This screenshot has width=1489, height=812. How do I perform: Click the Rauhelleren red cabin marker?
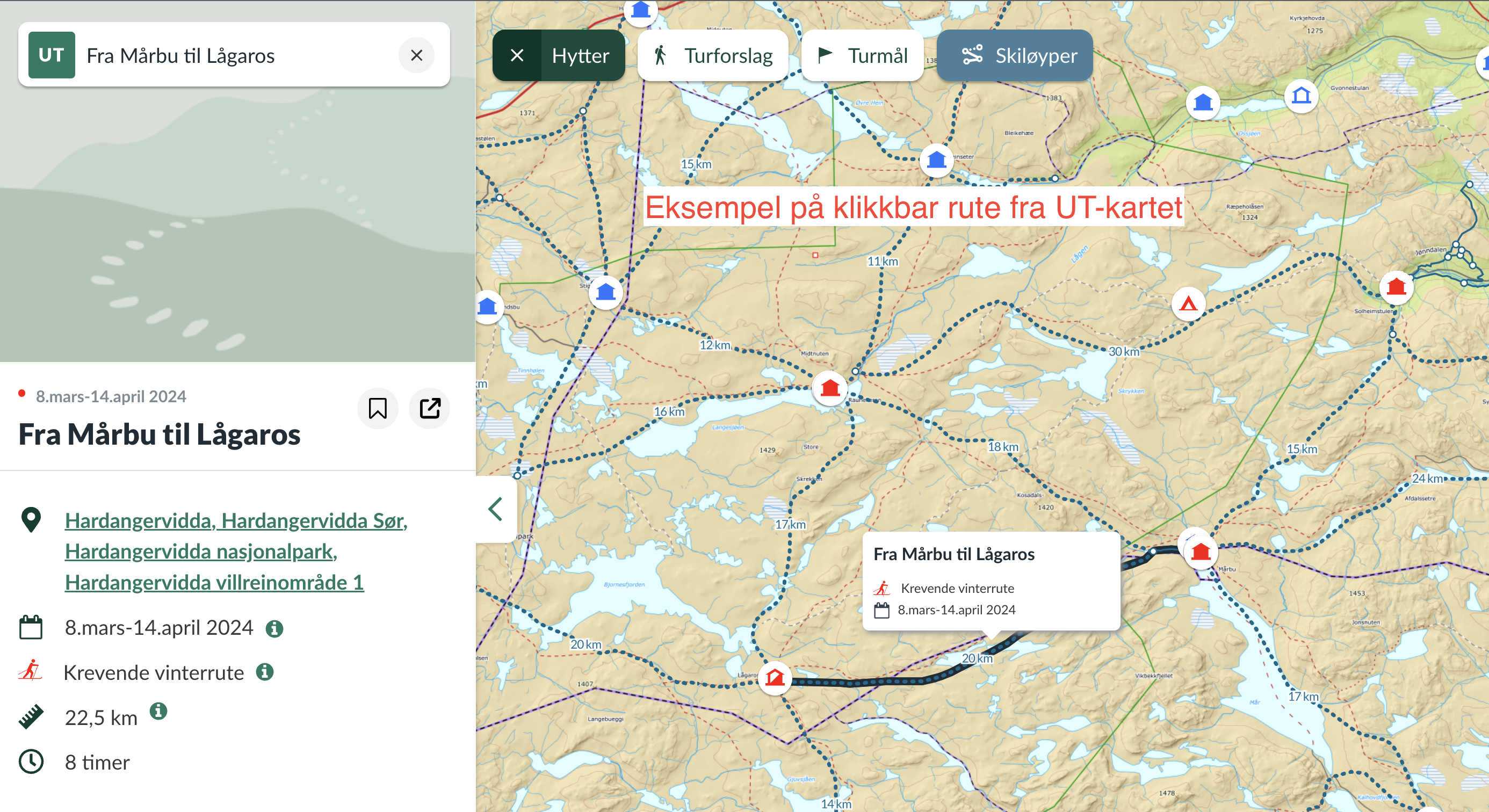(x=830, y=388)
